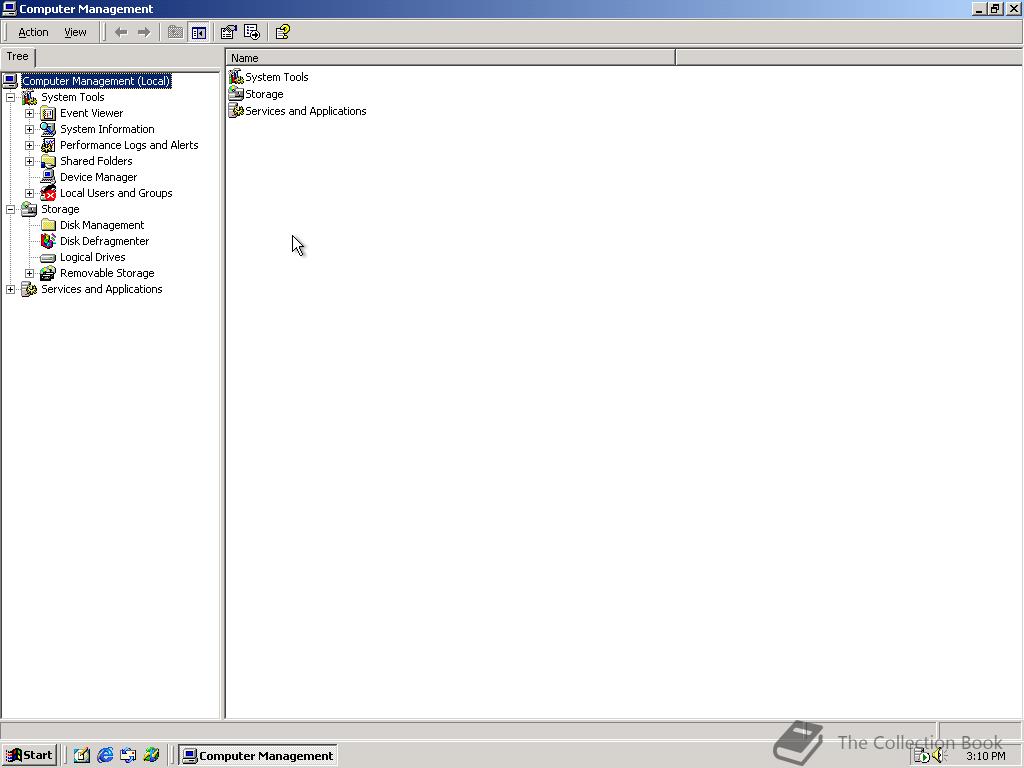Expand Local Users and Groups node
The width and height of the screenshot is (1024, 768).
[x=29, y=193]
